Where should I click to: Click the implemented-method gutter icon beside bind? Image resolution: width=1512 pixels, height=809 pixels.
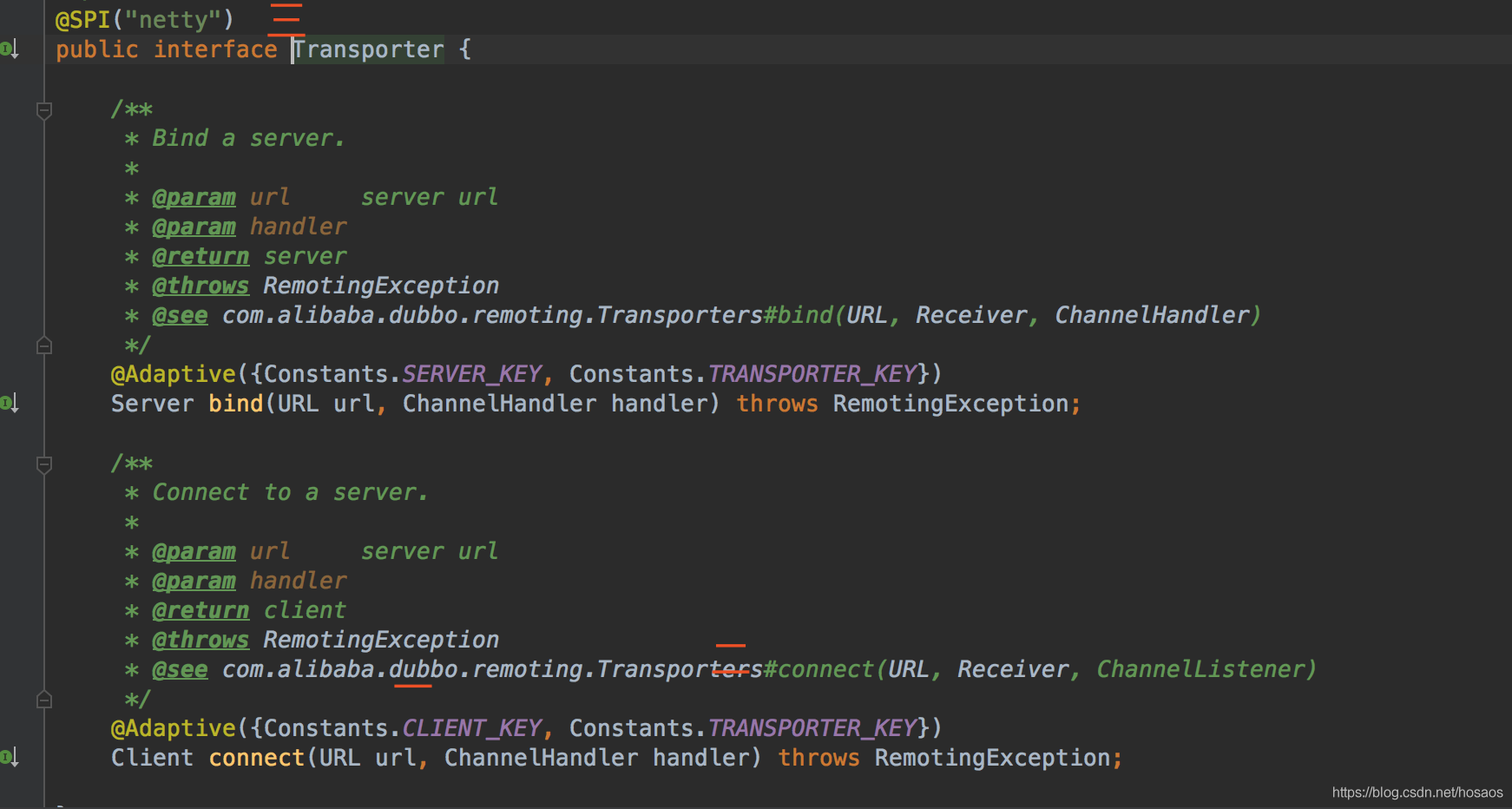pyautogui.click(x=10, y=403)
